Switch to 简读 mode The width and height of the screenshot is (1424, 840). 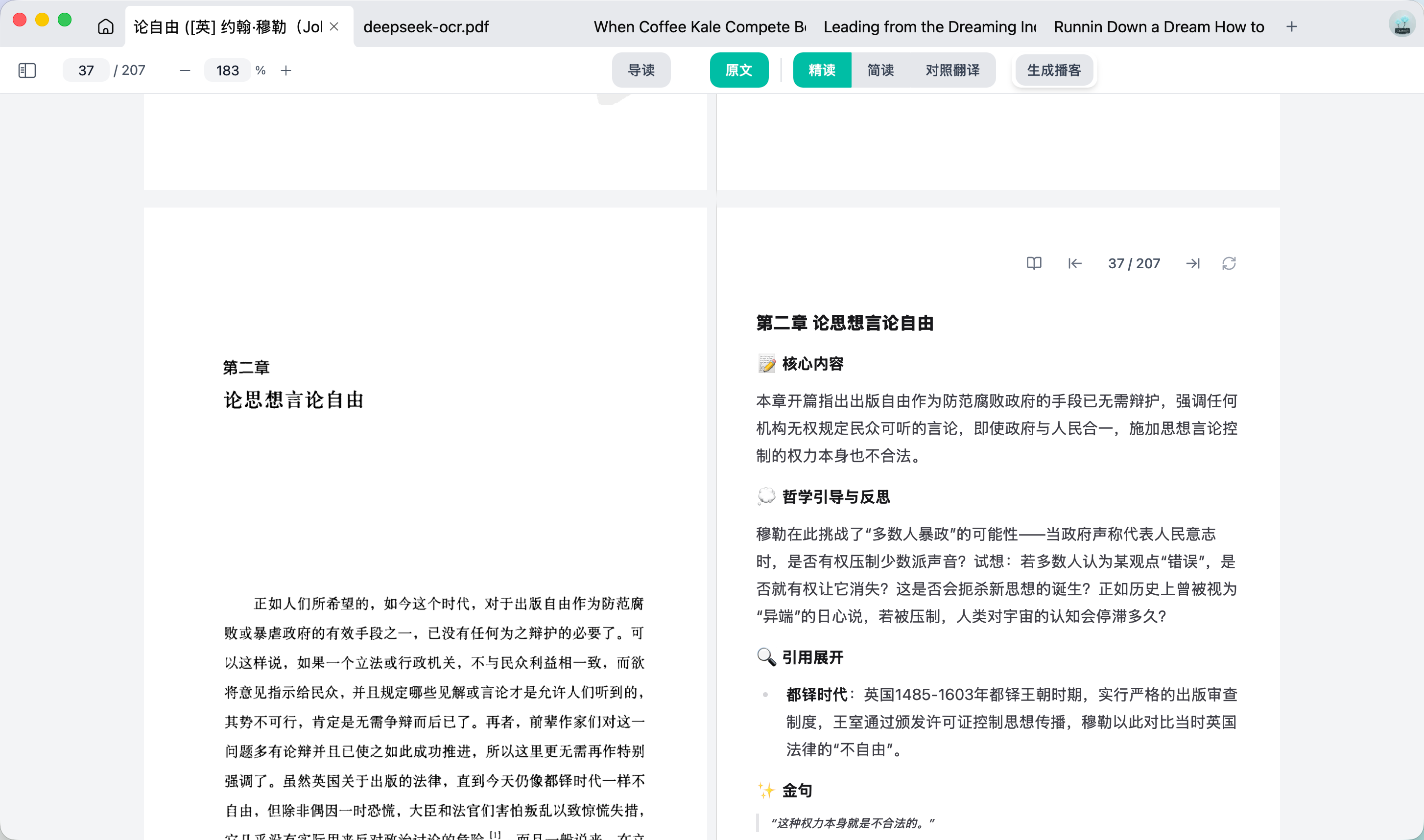[880, 70]
